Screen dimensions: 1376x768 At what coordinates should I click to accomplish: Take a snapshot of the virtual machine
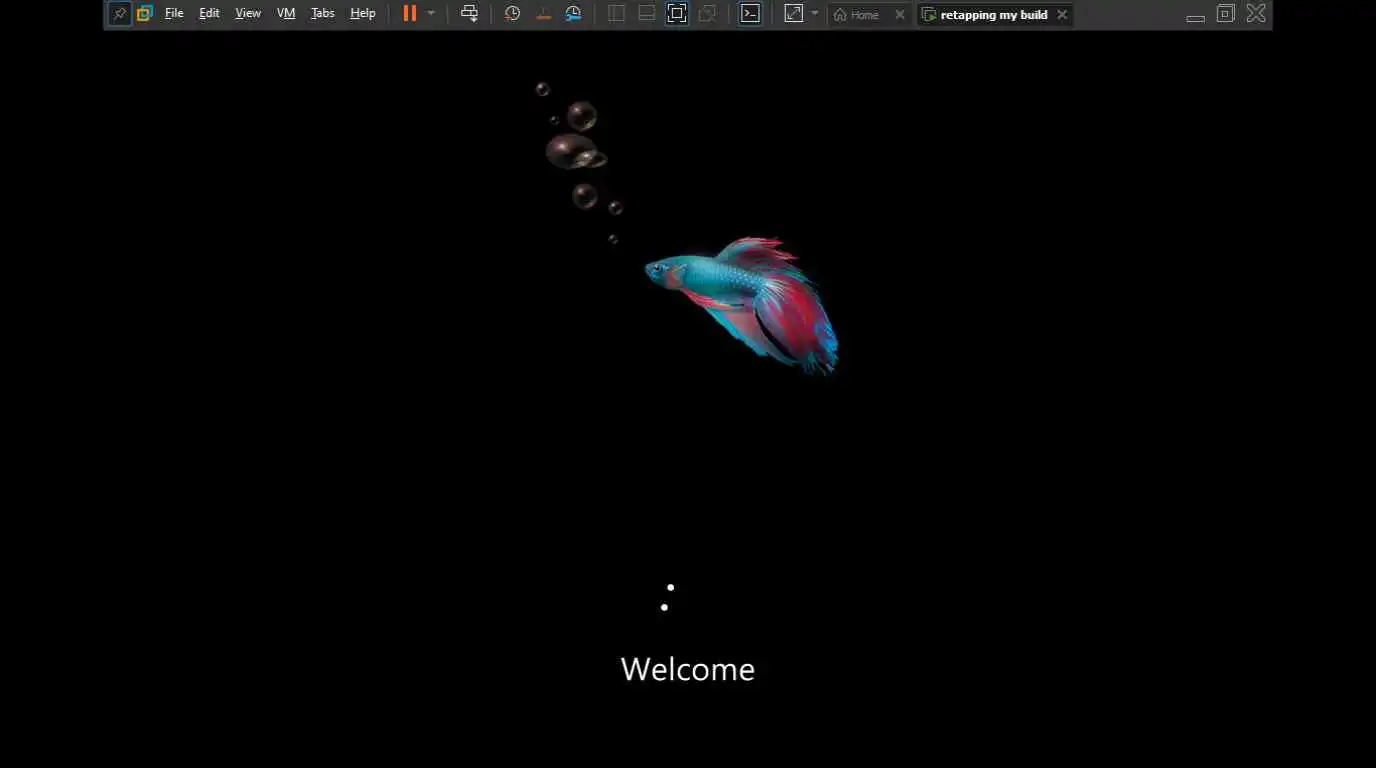(512, 14)
